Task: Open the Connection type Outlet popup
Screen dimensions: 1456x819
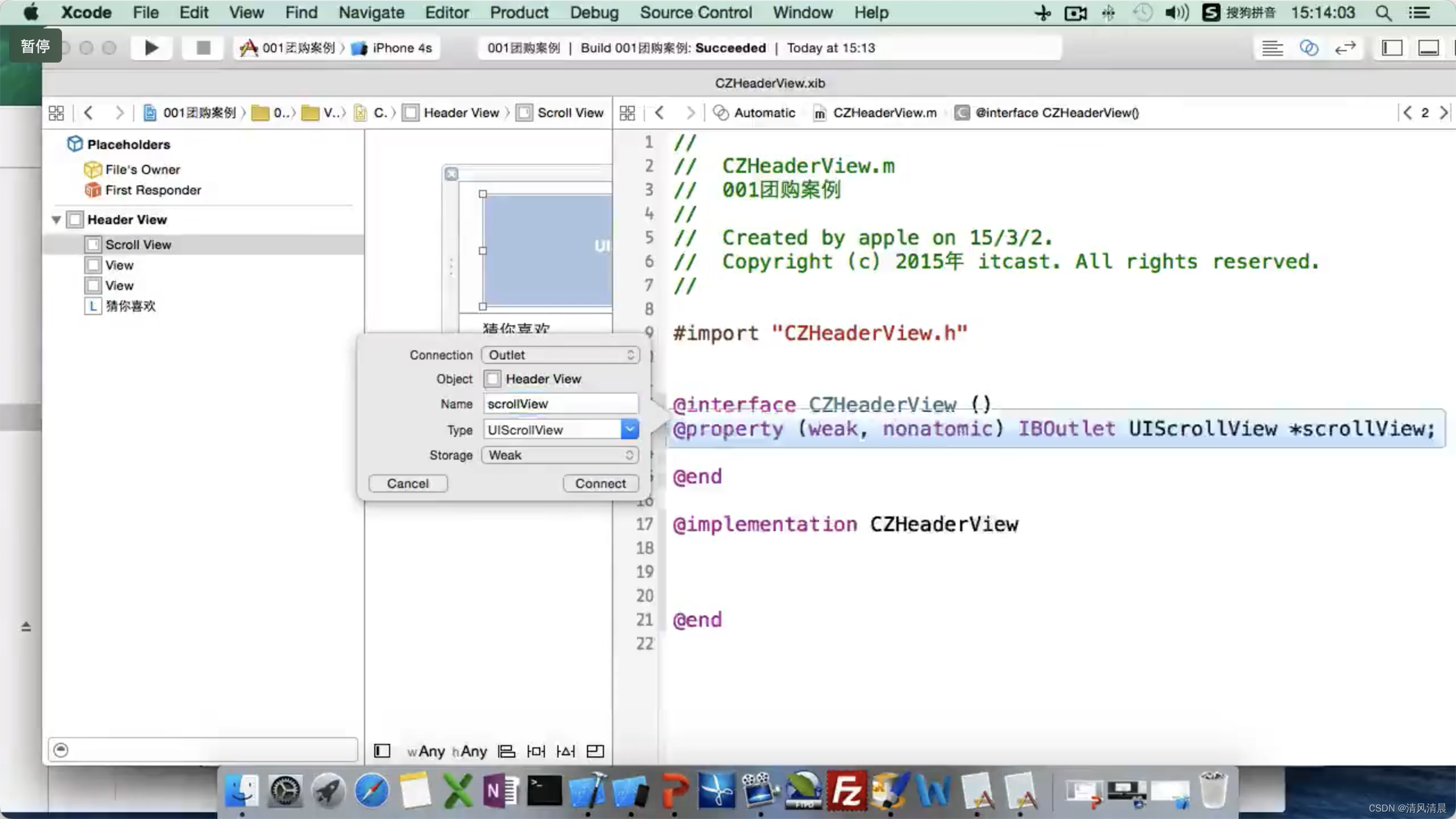Action: [x=560, y=355]
